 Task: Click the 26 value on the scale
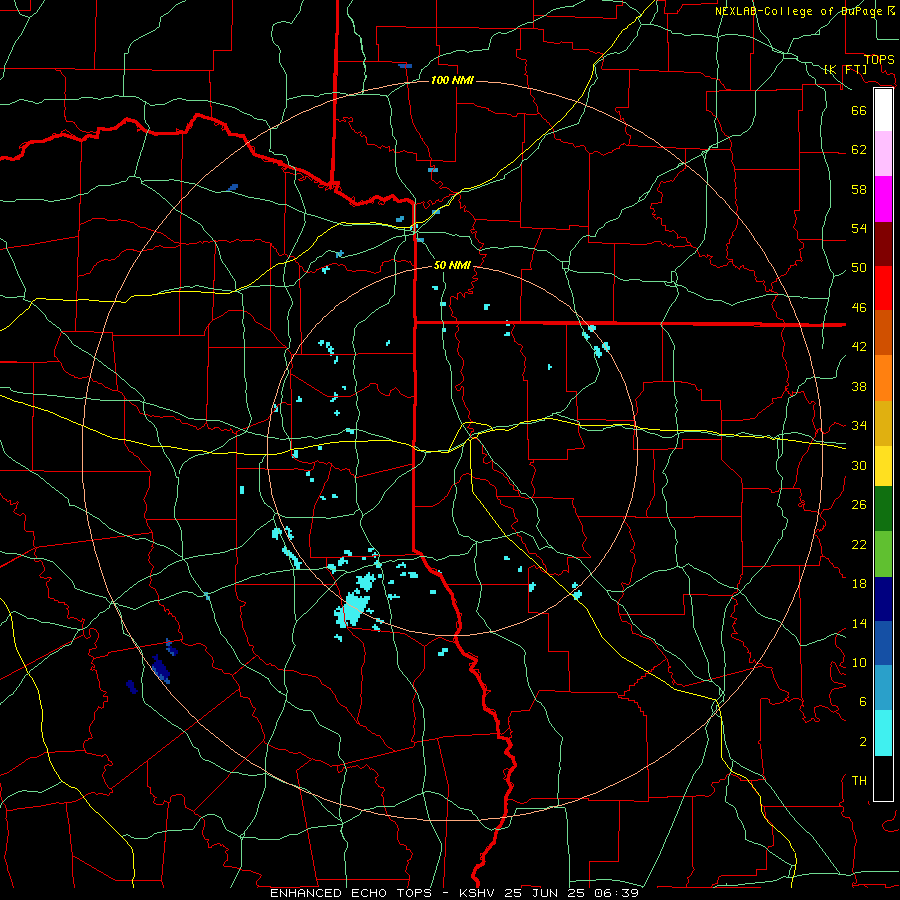pyautogui.click(x=859, y=505)
